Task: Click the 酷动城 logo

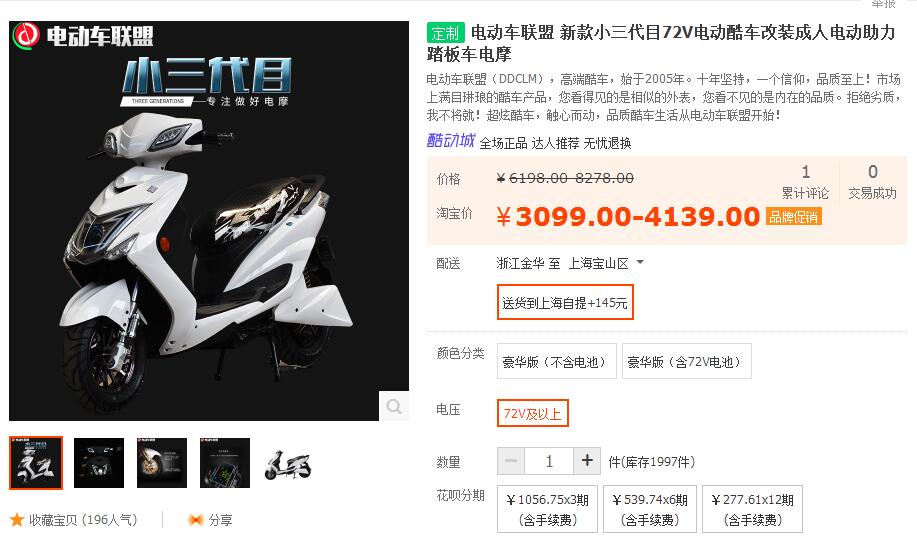Action: point(450,140)
